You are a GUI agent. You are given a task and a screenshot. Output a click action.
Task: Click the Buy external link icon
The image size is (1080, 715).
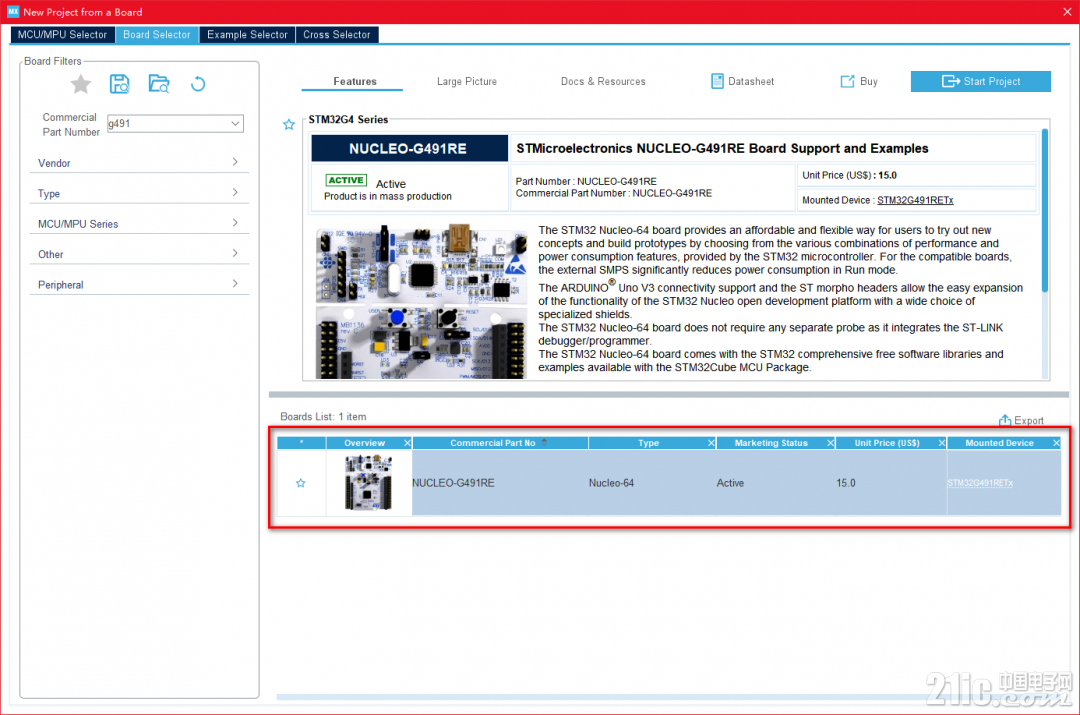[x=847, y=81]
